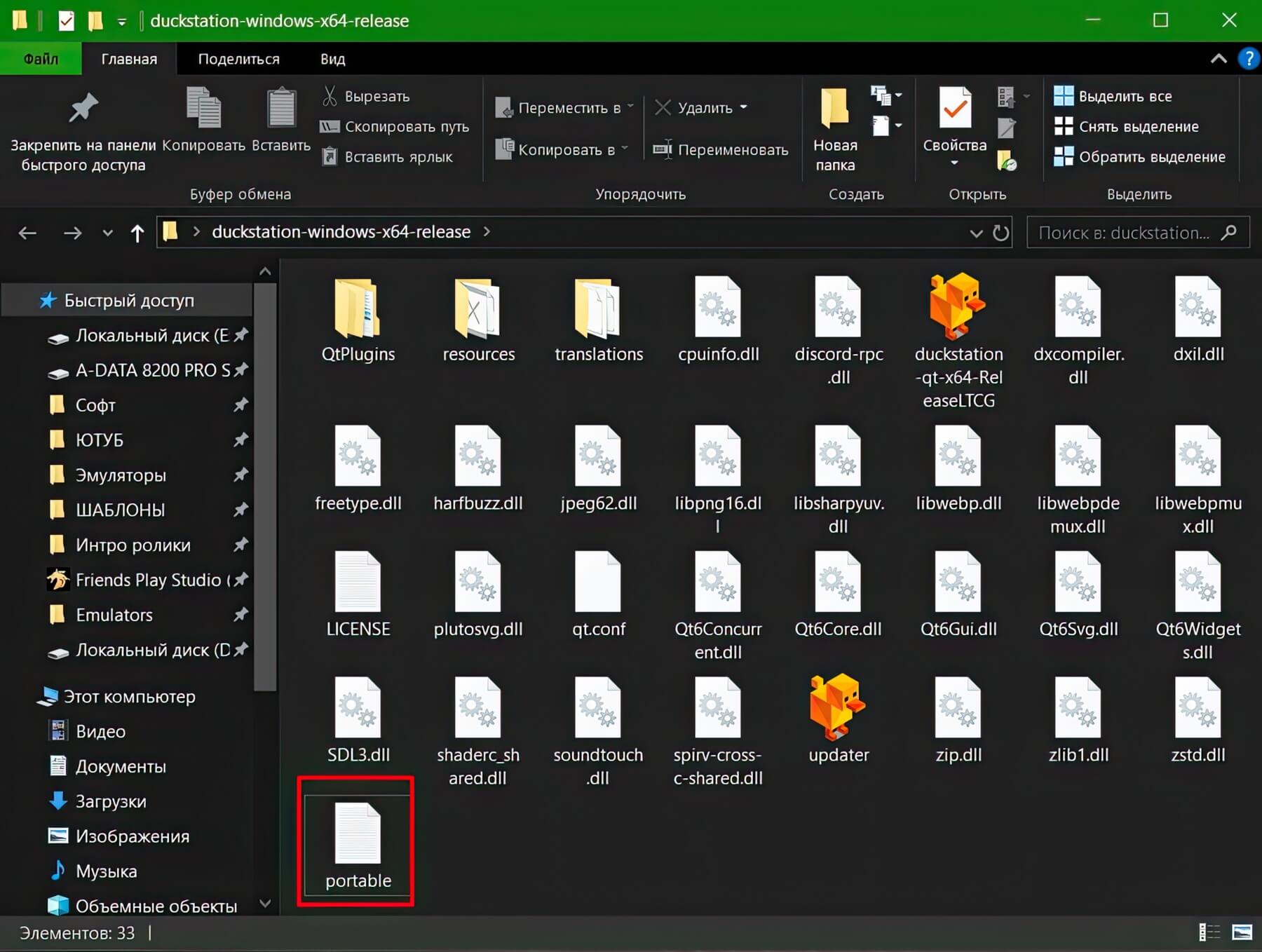Screen dimensions: 1262x952
Task: Select the discord-rpc.dll file
Action: pos(839,332)
